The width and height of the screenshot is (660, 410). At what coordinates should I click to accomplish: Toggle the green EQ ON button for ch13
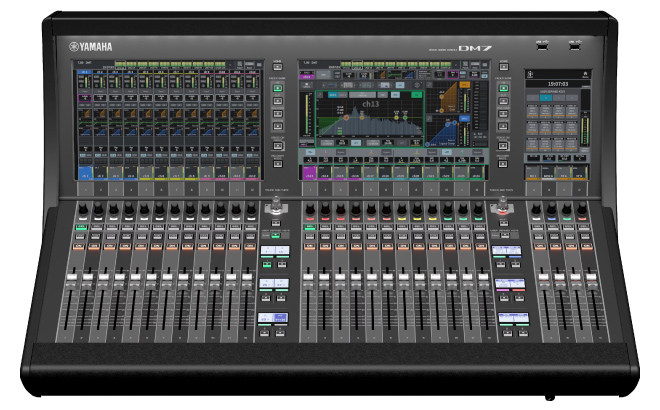click(x=416, y=95)
